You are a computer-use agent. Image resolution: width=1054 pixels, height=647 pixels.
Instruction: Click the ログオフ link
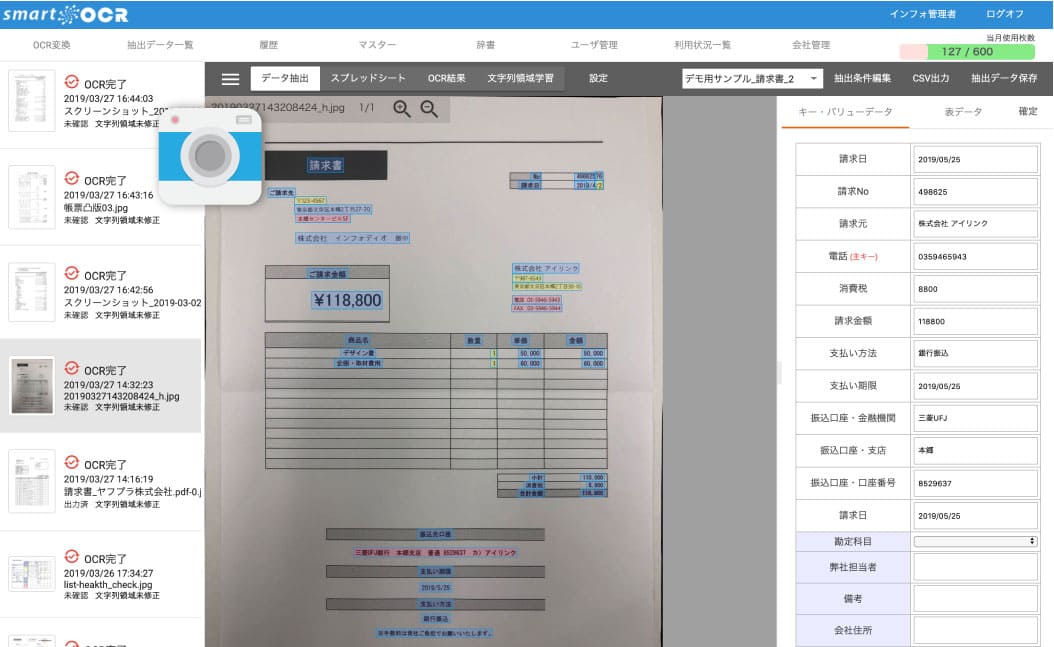(1005, 14)
